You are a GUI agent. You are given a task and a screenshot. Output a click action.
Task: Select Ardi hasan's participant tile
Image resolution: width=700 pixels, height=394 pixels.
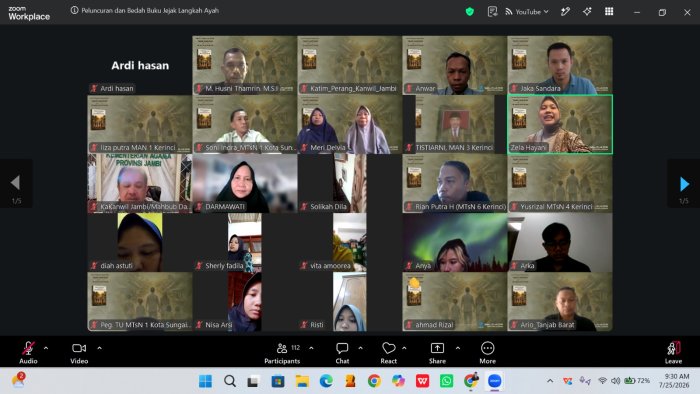tap(140, 65)
